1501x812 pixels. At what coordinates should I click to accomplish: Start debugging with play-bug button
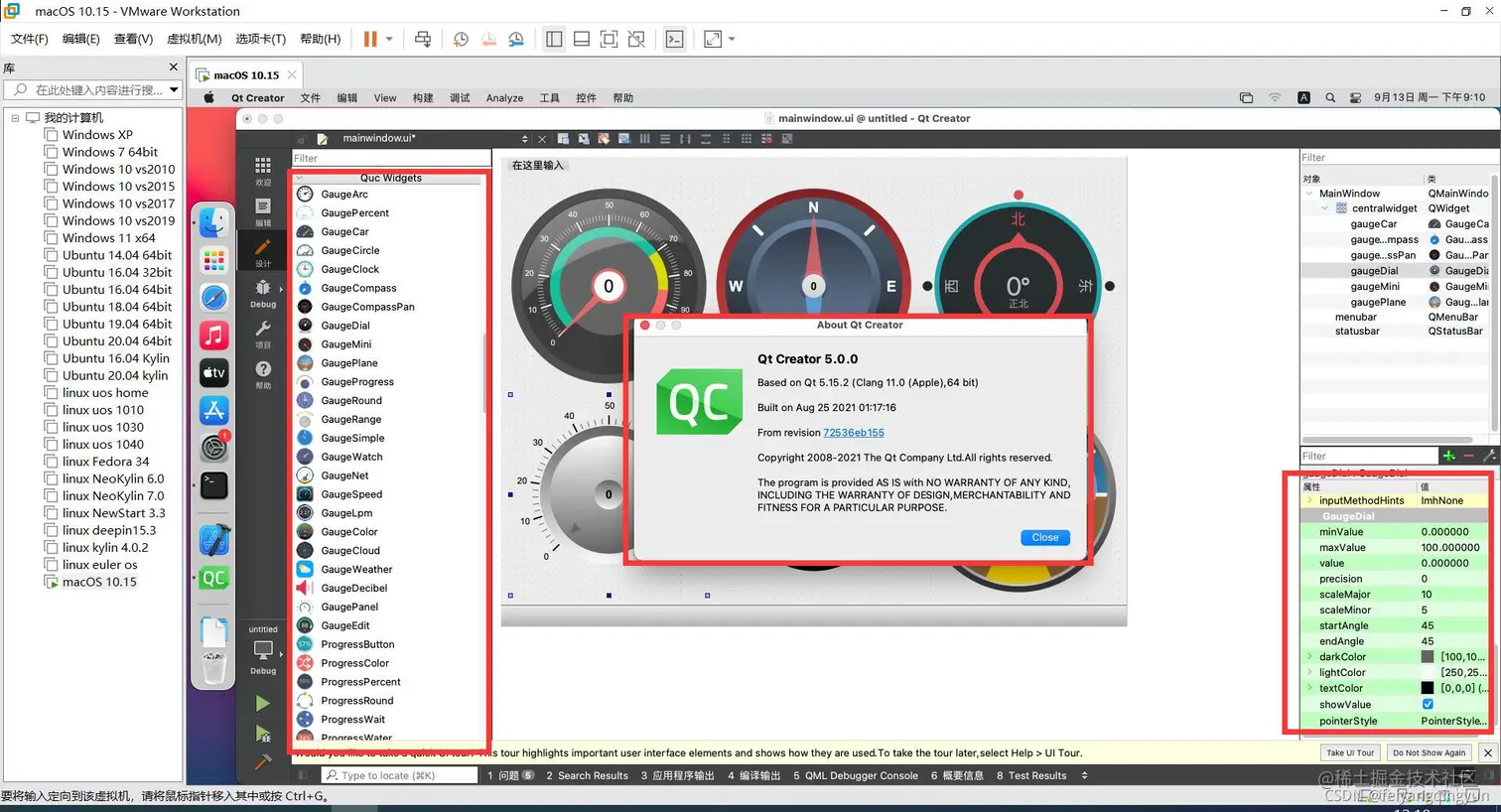(x=262, y=734)
